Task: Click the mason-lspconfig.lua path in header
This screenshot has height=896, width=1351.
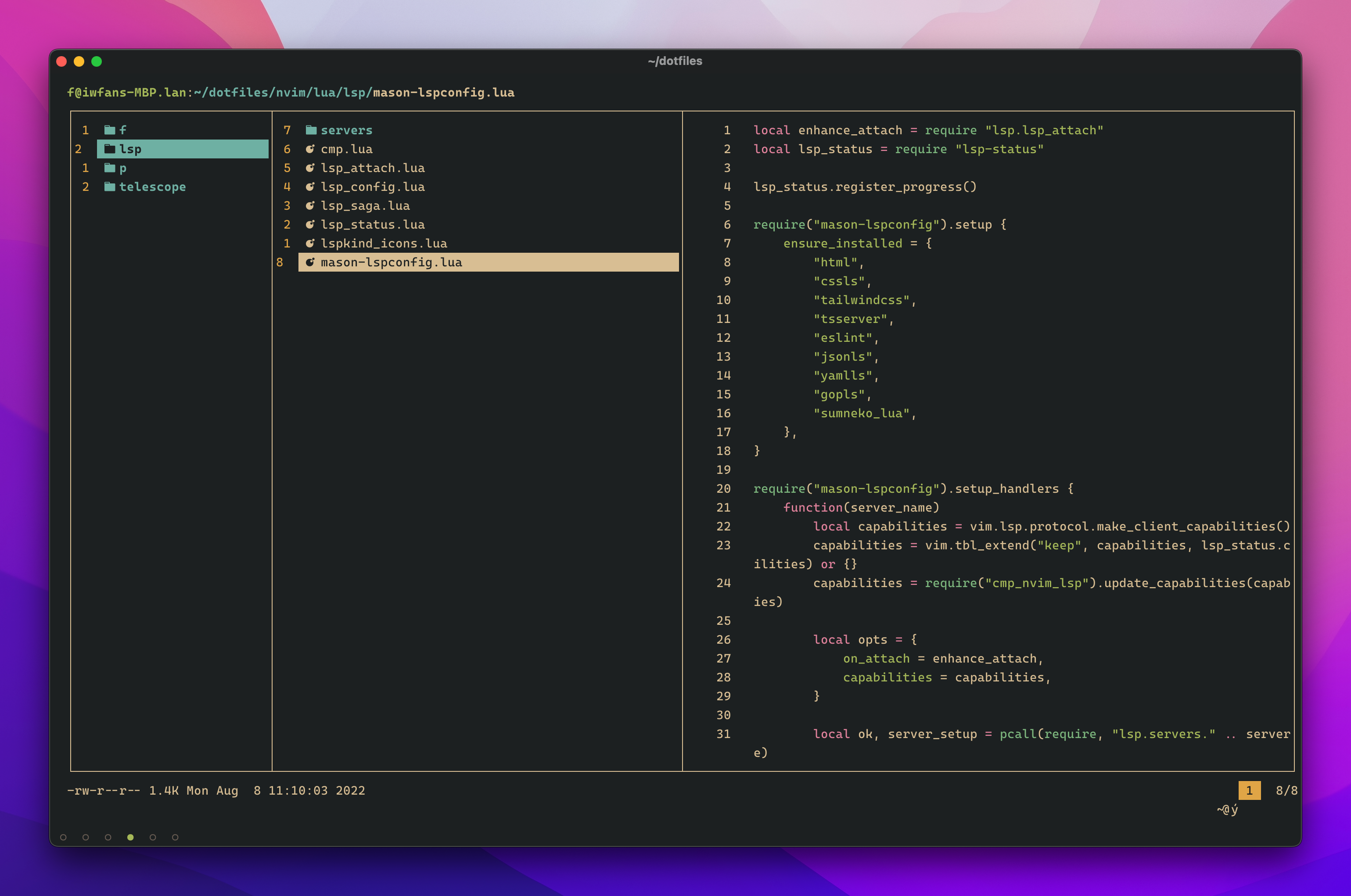Action: [443, 93]
